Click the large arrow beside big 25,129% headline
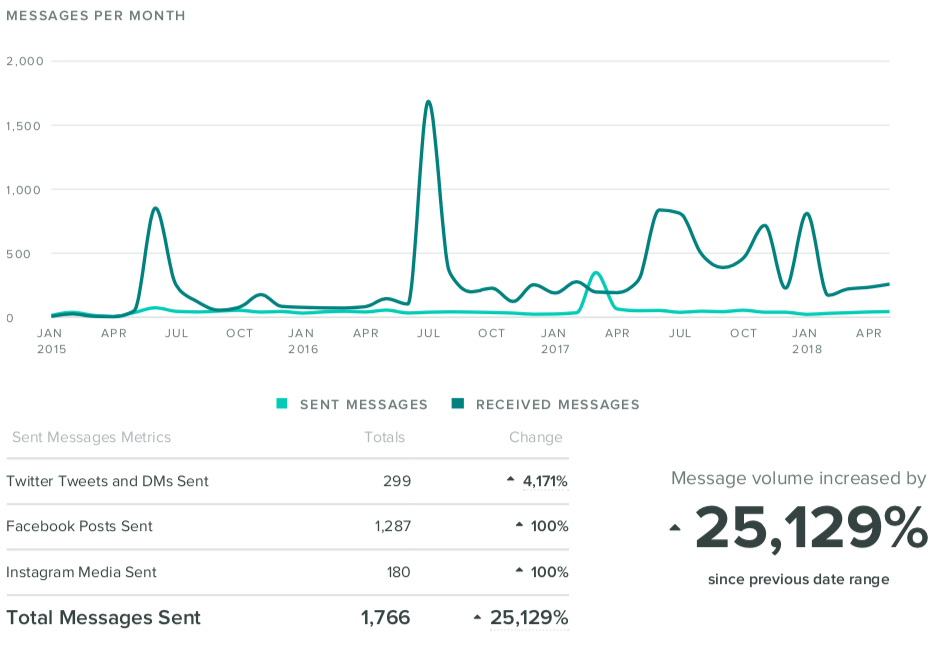This screenshot has height=649, width=950. 677,528
